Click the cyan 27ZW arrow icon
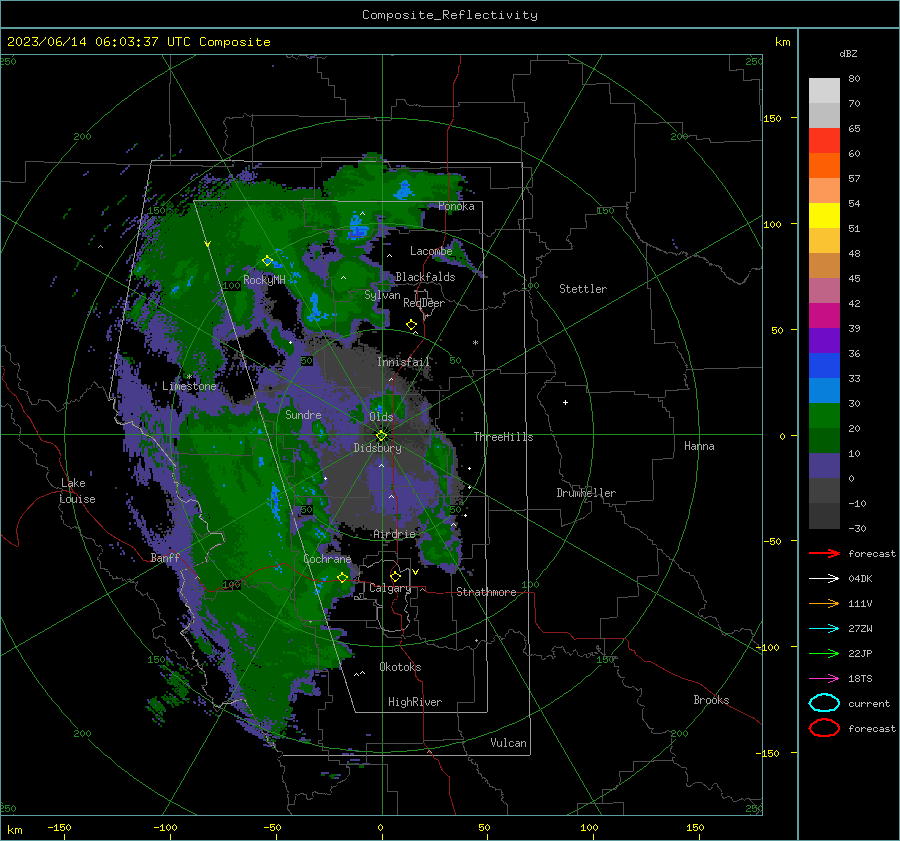This screenshot has height=841, width=900. click(824, 629)
